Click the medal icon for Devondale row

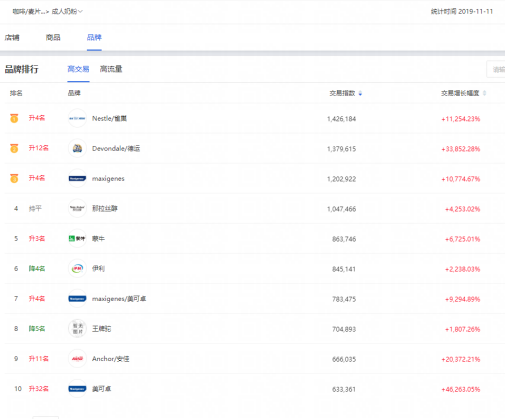(14, 148)
